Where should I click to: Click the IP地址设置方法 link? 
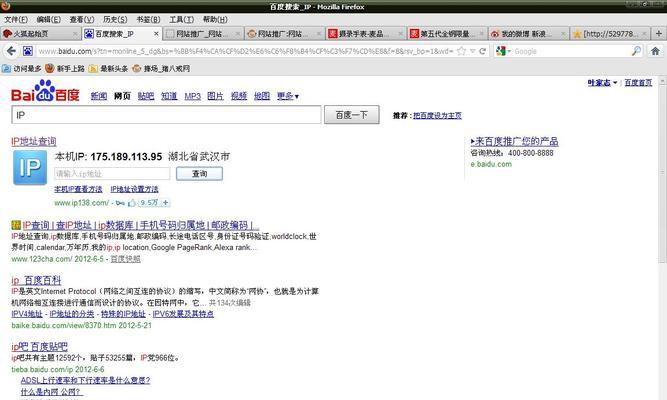[x=134, y=189]
